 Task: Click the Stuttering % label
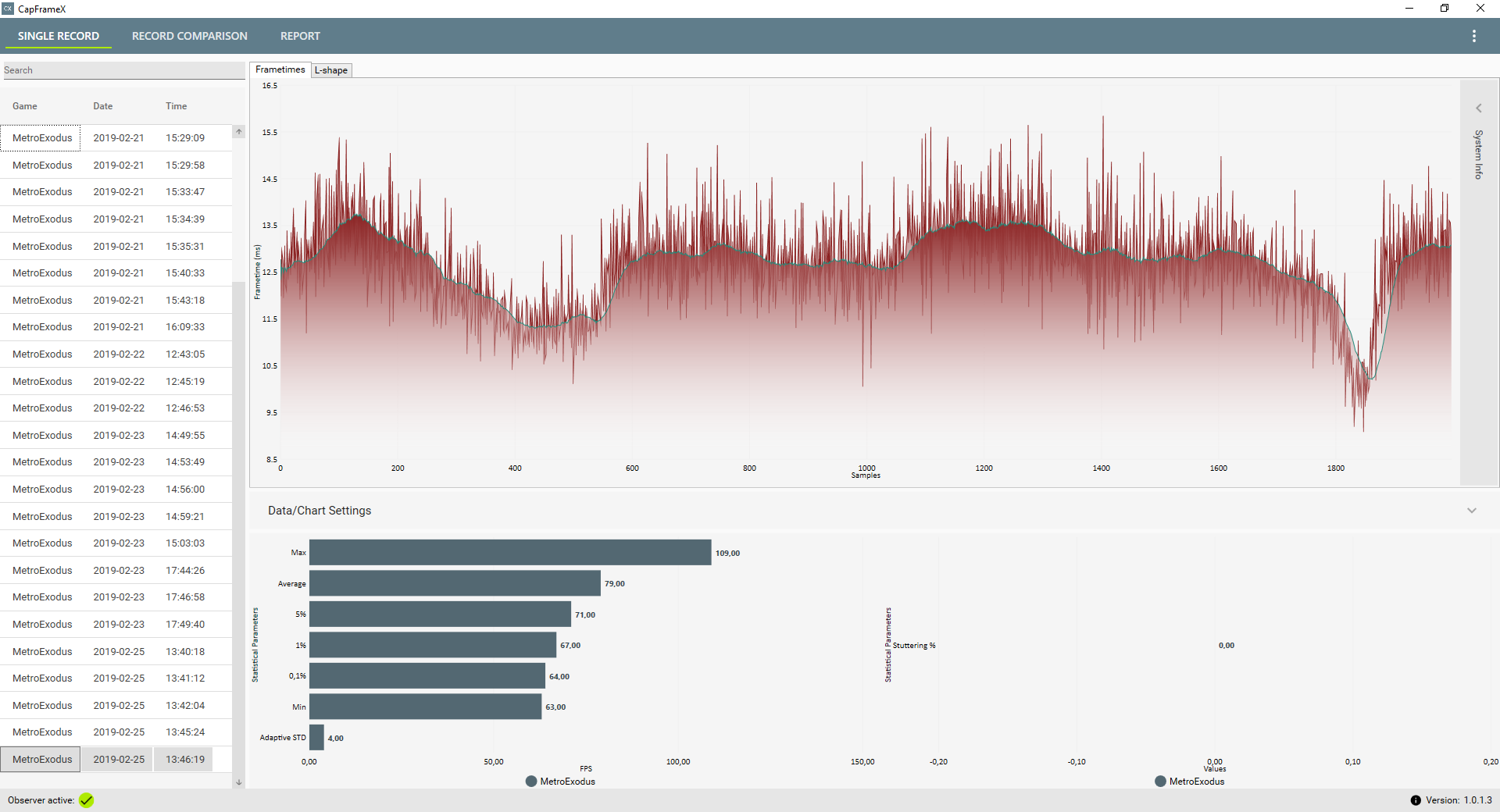914,646
